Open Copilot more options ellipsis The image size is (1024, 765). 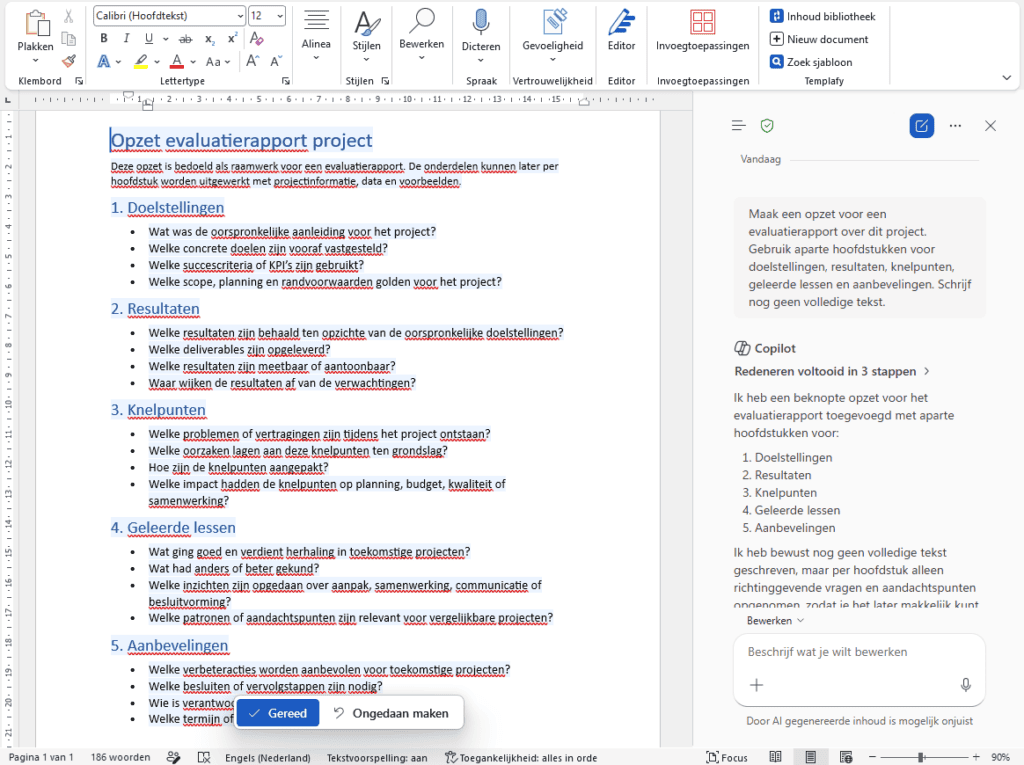[955, 125]
